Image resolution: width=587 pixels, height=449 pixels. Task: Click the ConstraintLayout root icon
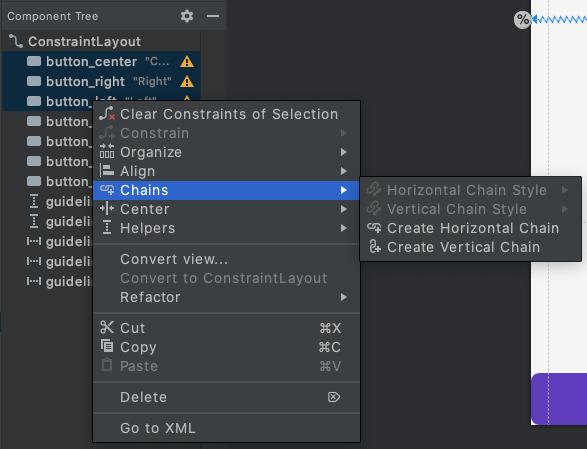click(x=16, y=41)
